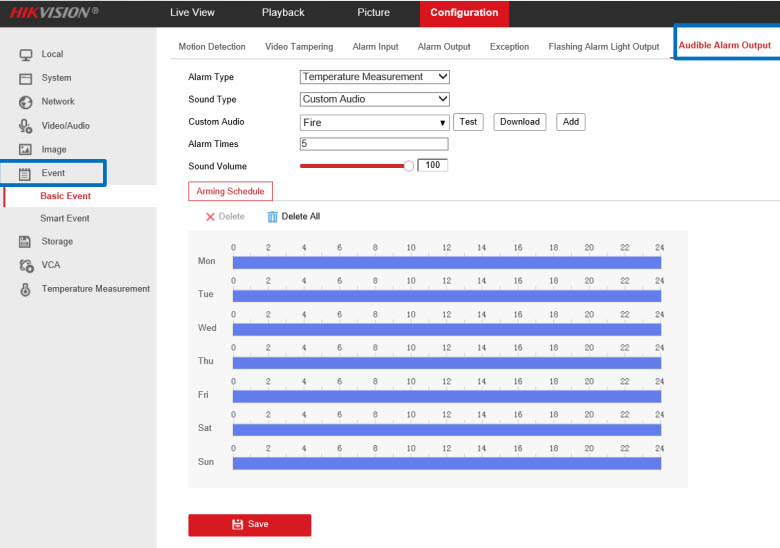
Task: Click the Temperature Measurement thermometer icon
Action: 26,289
